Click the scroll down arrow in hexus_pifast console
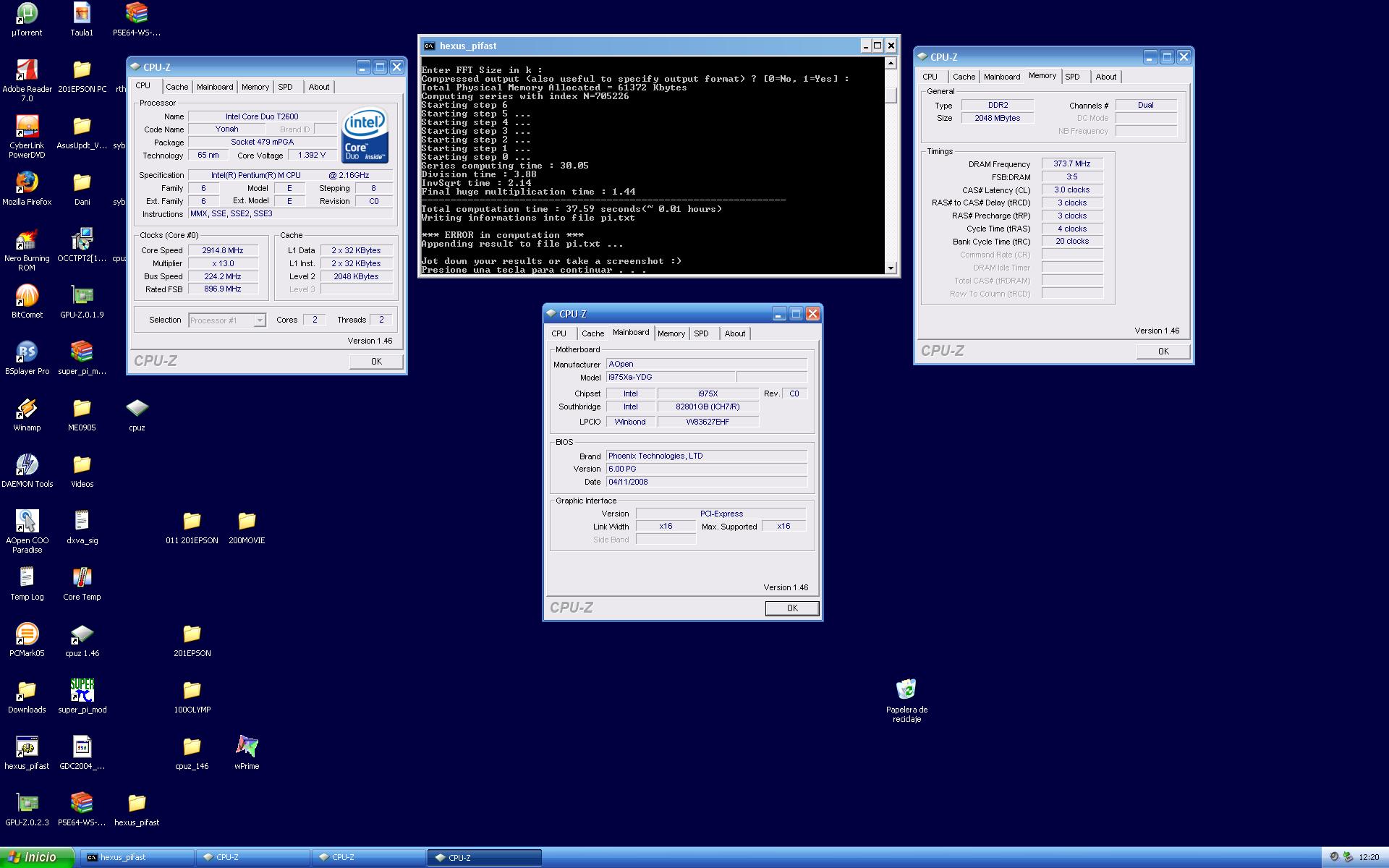The image size is (1389, 868). [x=891, y=268]
